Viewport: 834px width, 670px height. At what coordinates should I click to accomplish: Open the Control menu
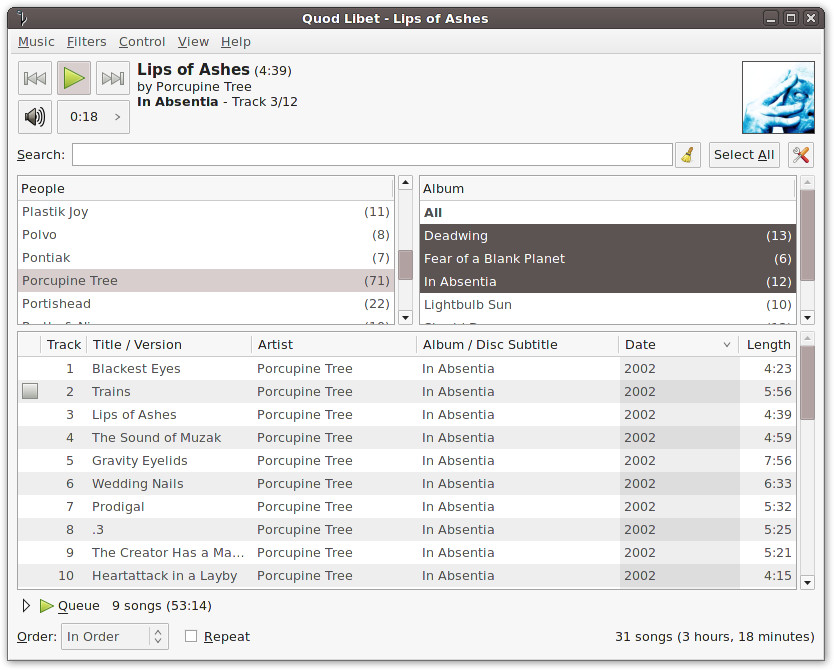pyautogui.click(x=142, y=41)
